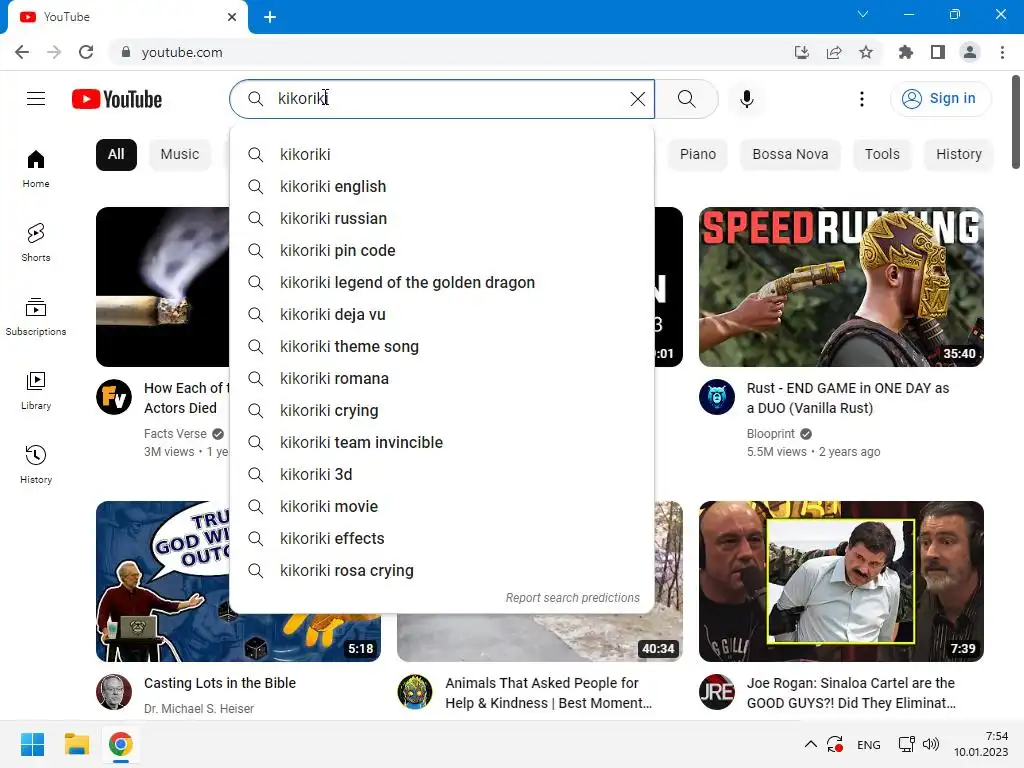Choose the 'kikoriki movie' suggestion
This screenshot has width=1024, height=768.
click(442, 506)
